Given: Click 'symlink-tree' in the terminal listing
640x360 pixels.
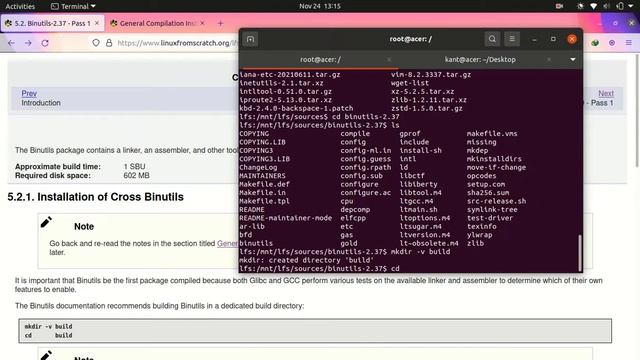Looking at the screenshot, I should pos(492,209).
